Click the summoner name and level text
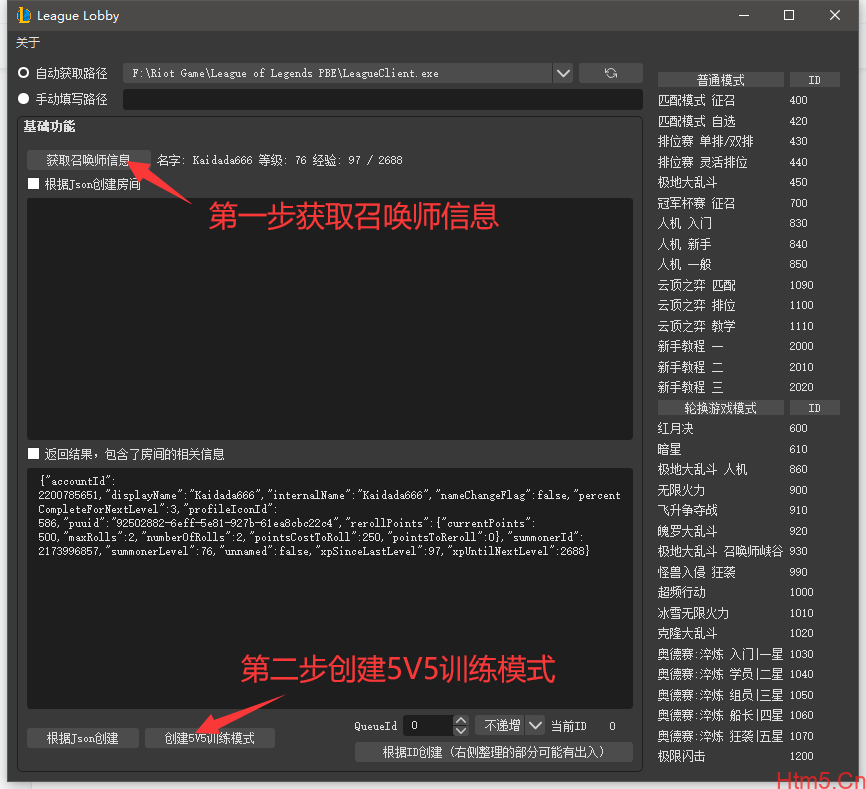The height and width of the screenshot is (789, 866). (x=279, y=160)
